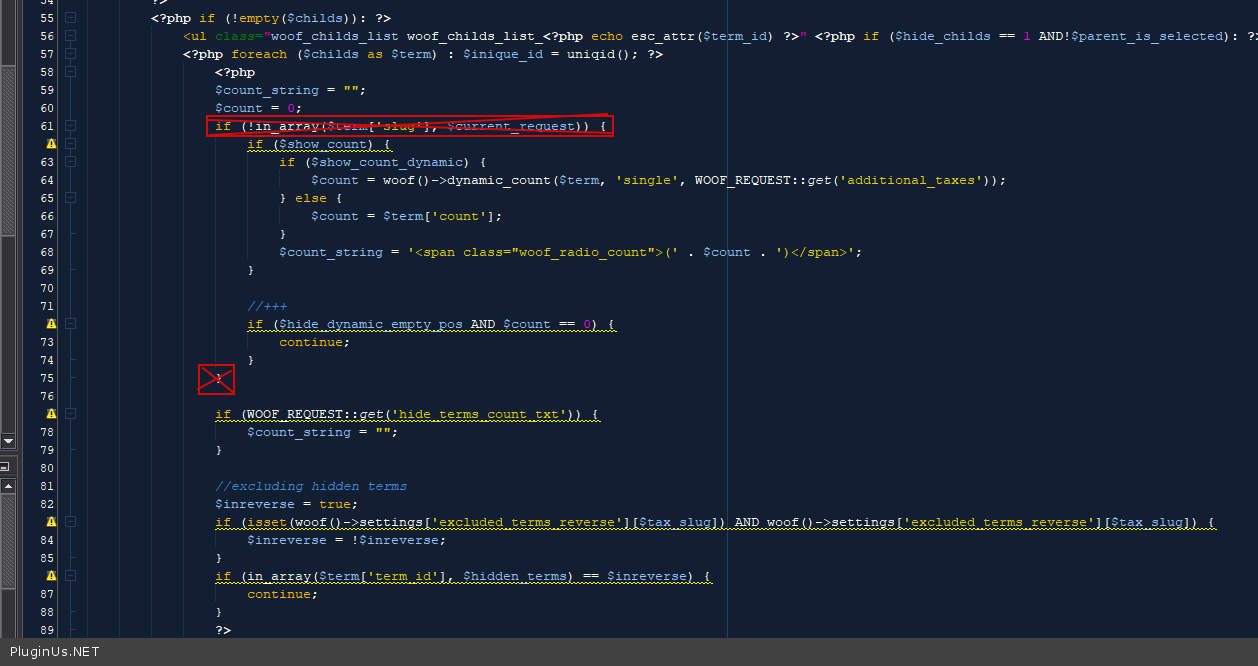Collapse the in_array block at line 61
1258x666 pixels.
(x=70, y=126)
